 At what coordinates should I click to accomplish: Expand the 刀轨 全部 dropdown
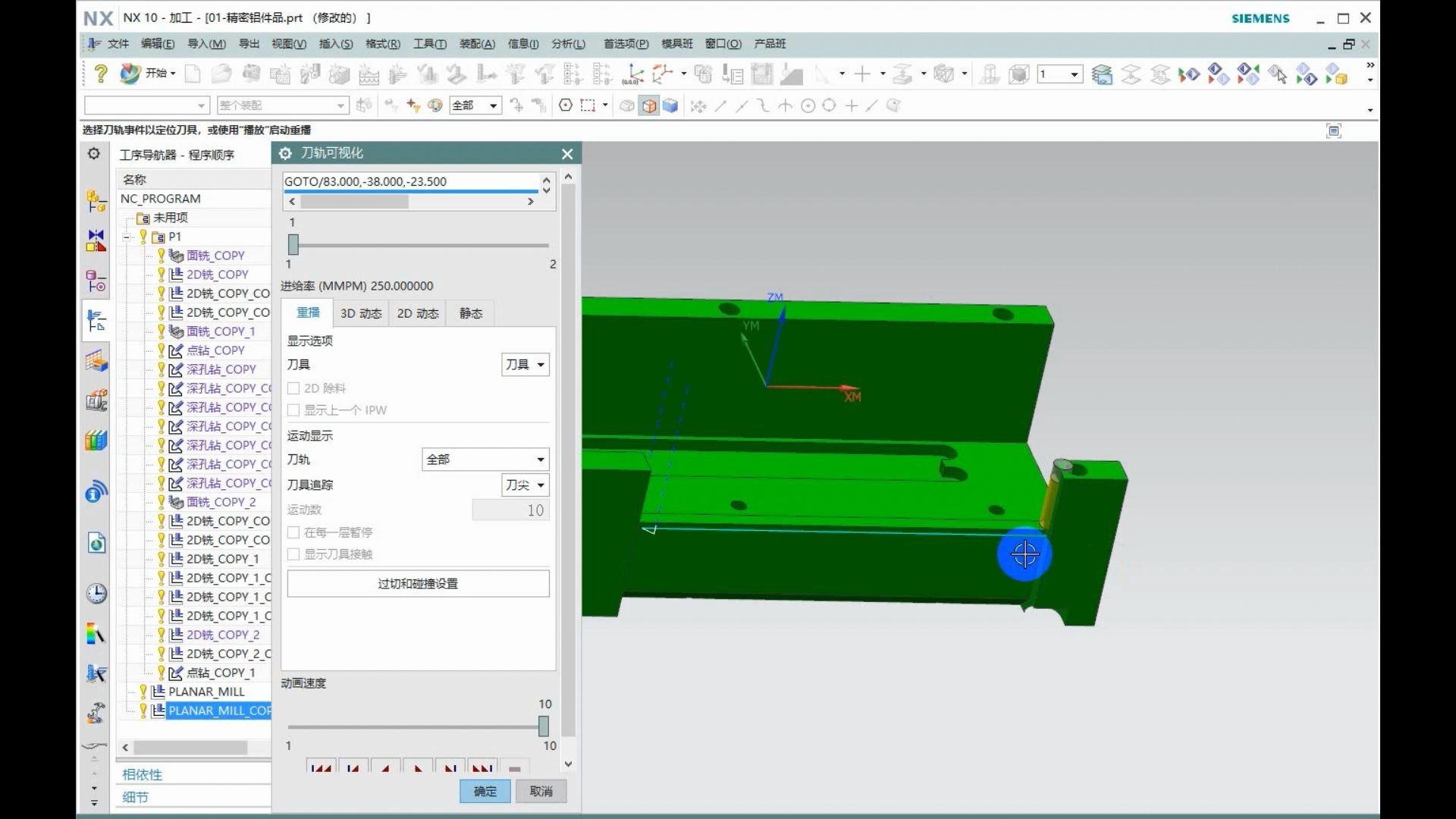coord(485,460)
